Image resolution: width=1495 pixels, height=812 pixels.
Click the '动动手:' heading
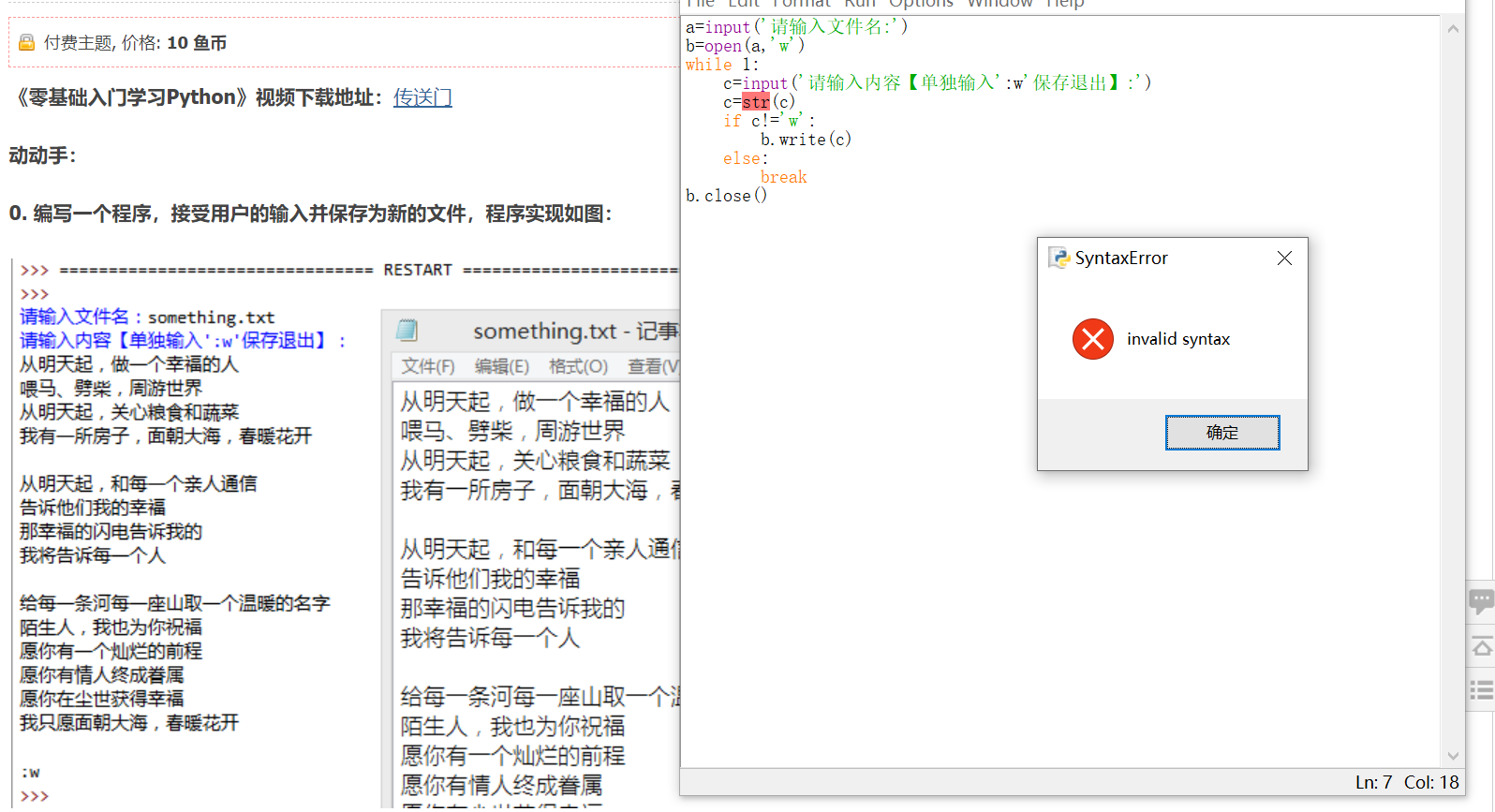(x=42, y=155)
